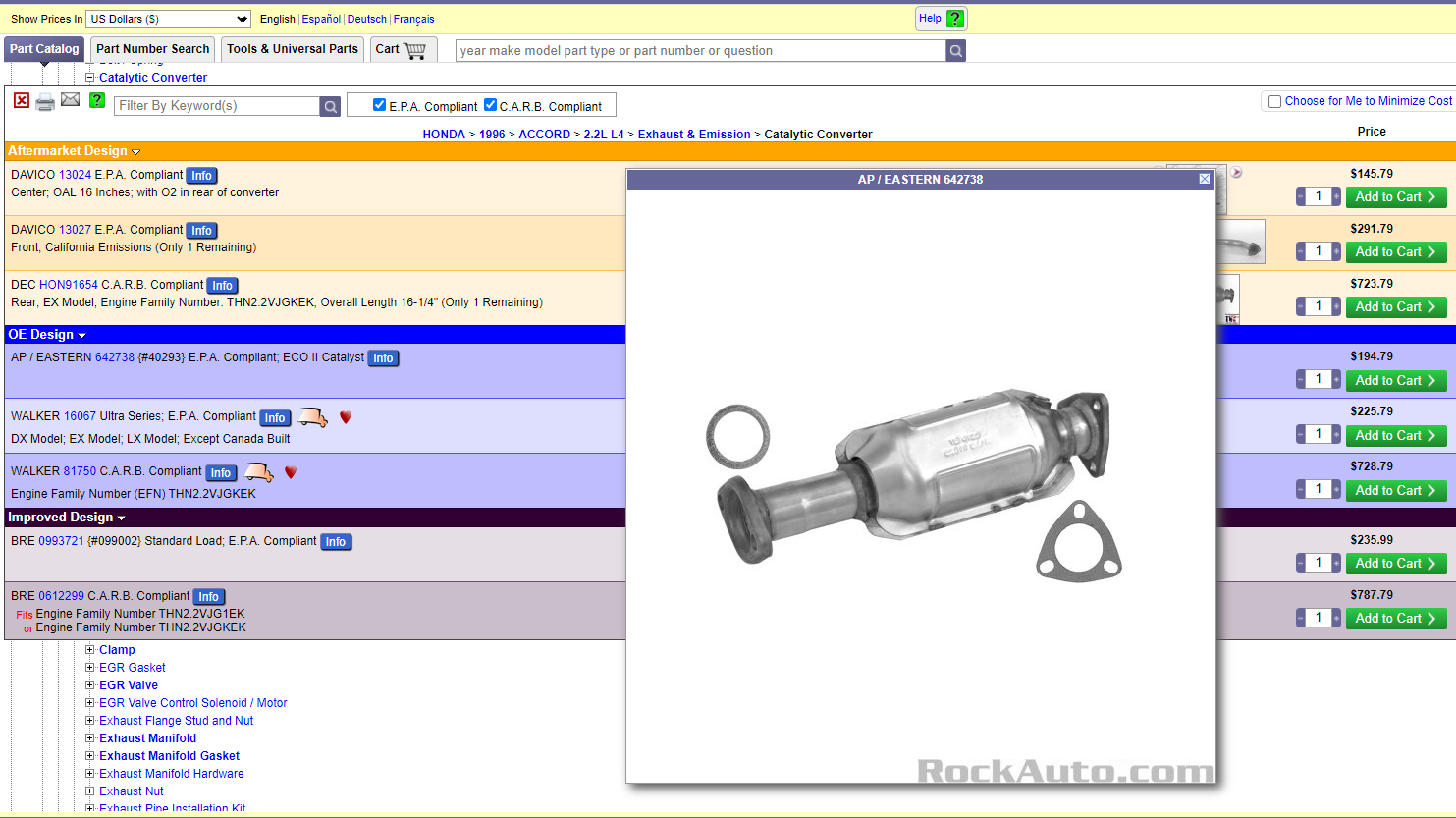Image resolution: width=1456 pixels, height=818 pixels.
Task: Open Help via the top green question icon
Action: click(x=955, y=19)
